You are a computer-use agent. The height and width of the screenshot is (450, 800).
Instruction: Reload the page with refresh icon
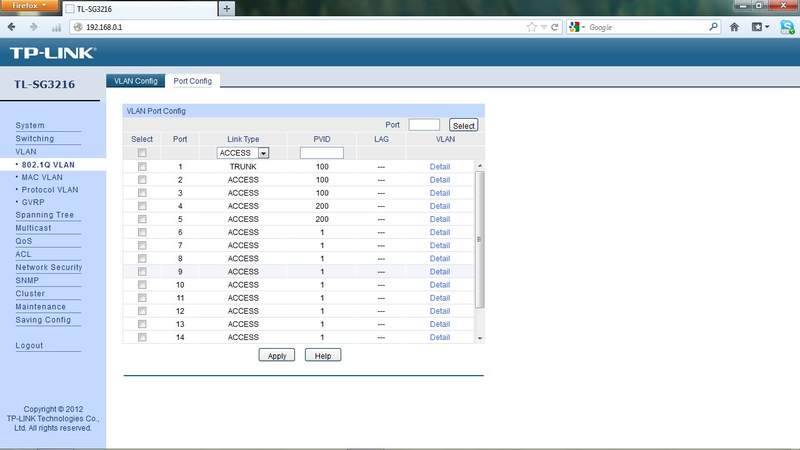[554, 27]
